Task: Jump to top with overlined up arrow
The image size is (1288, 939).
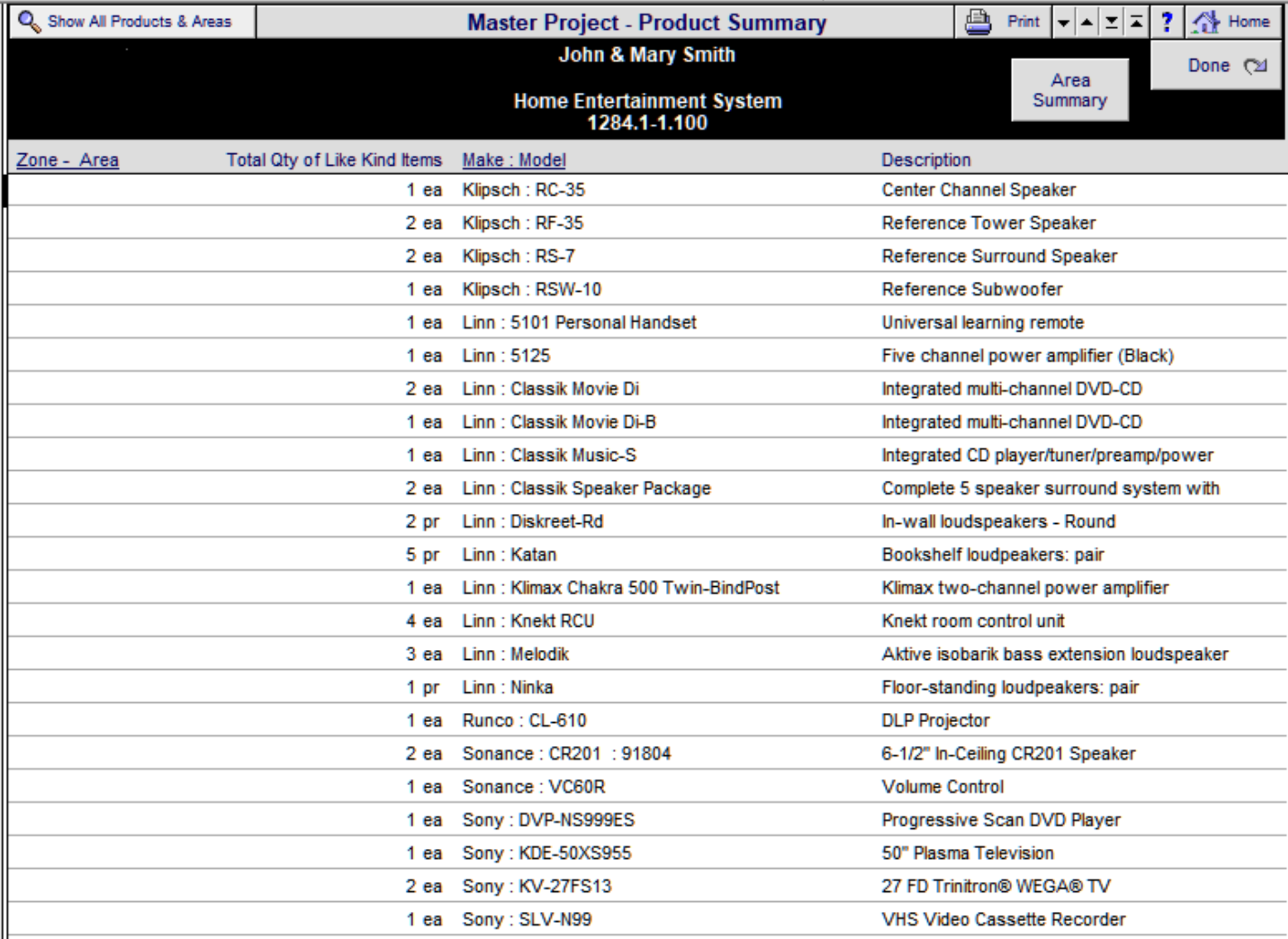Action: click(1135, 23)
